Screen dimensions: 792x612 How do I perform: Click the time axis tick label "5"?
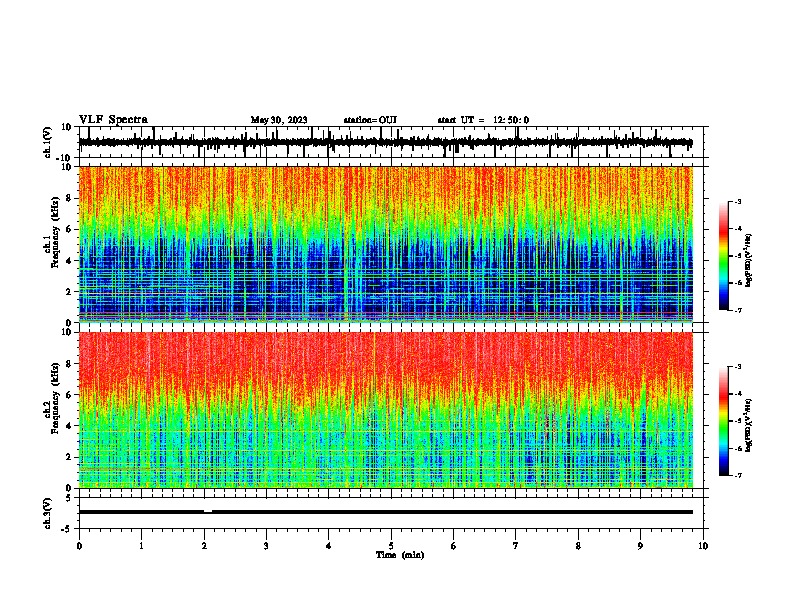tap(391, 546)
